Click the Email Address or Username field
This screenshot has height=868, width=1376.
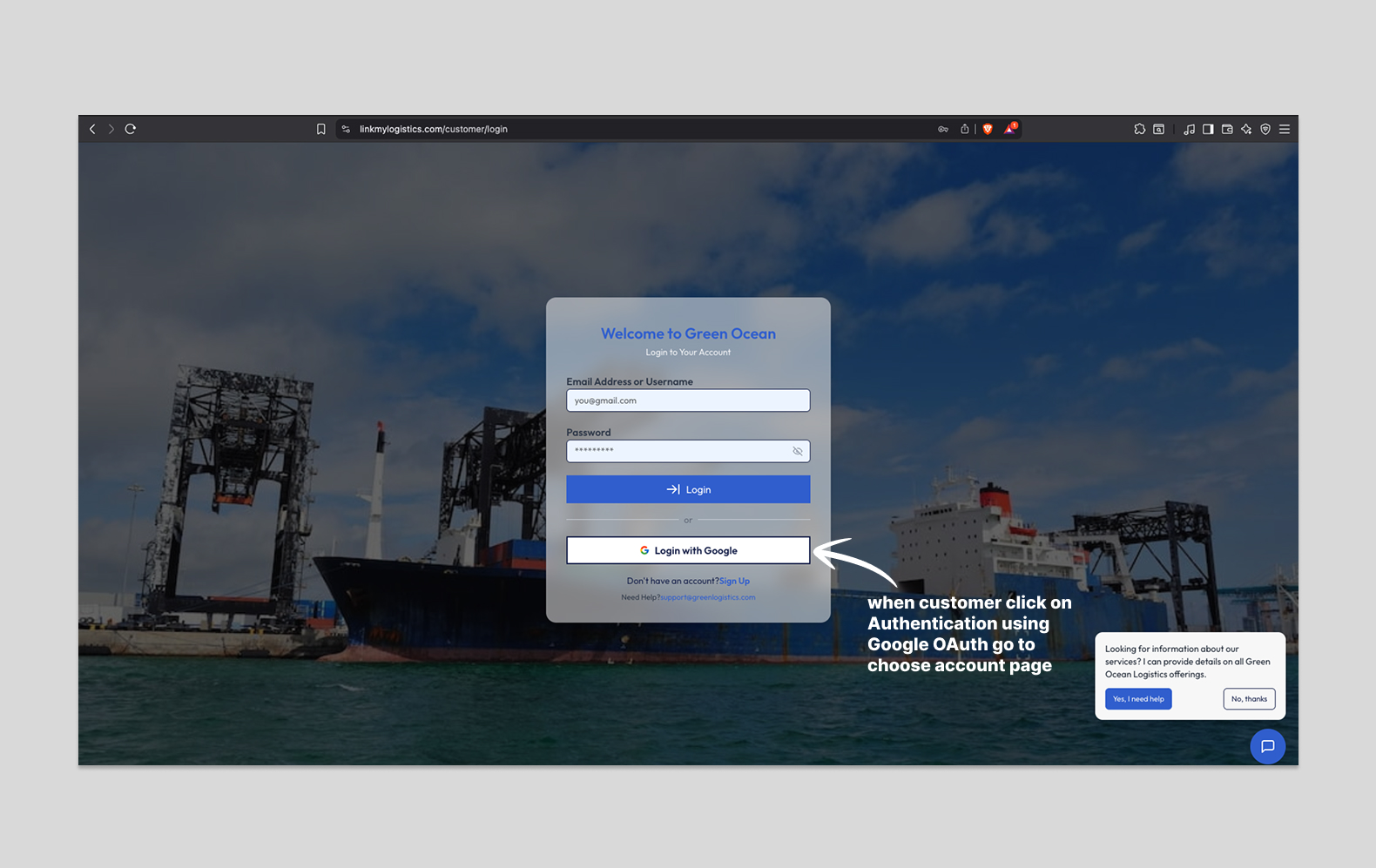click(688, 400)
